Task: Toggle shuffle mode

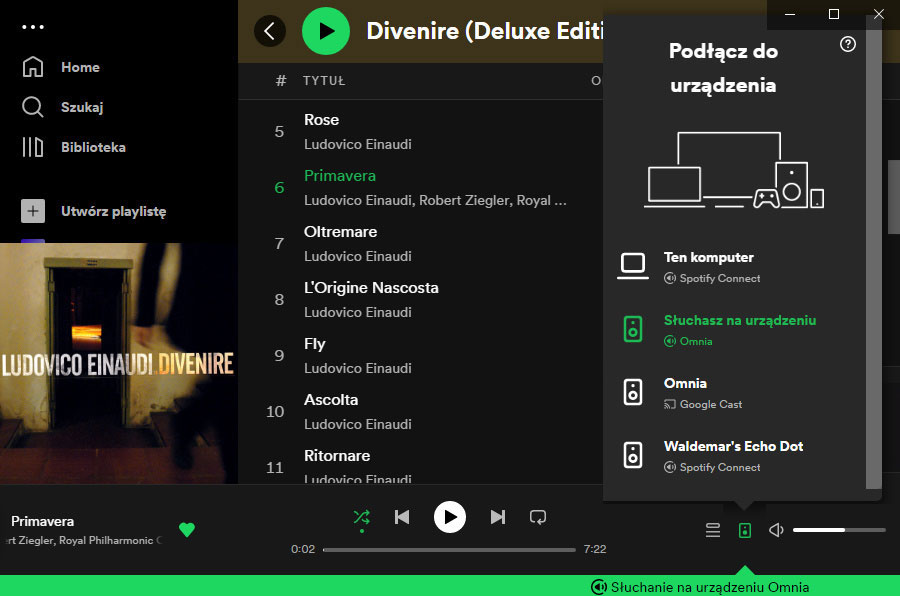Action: click(362, 517)
